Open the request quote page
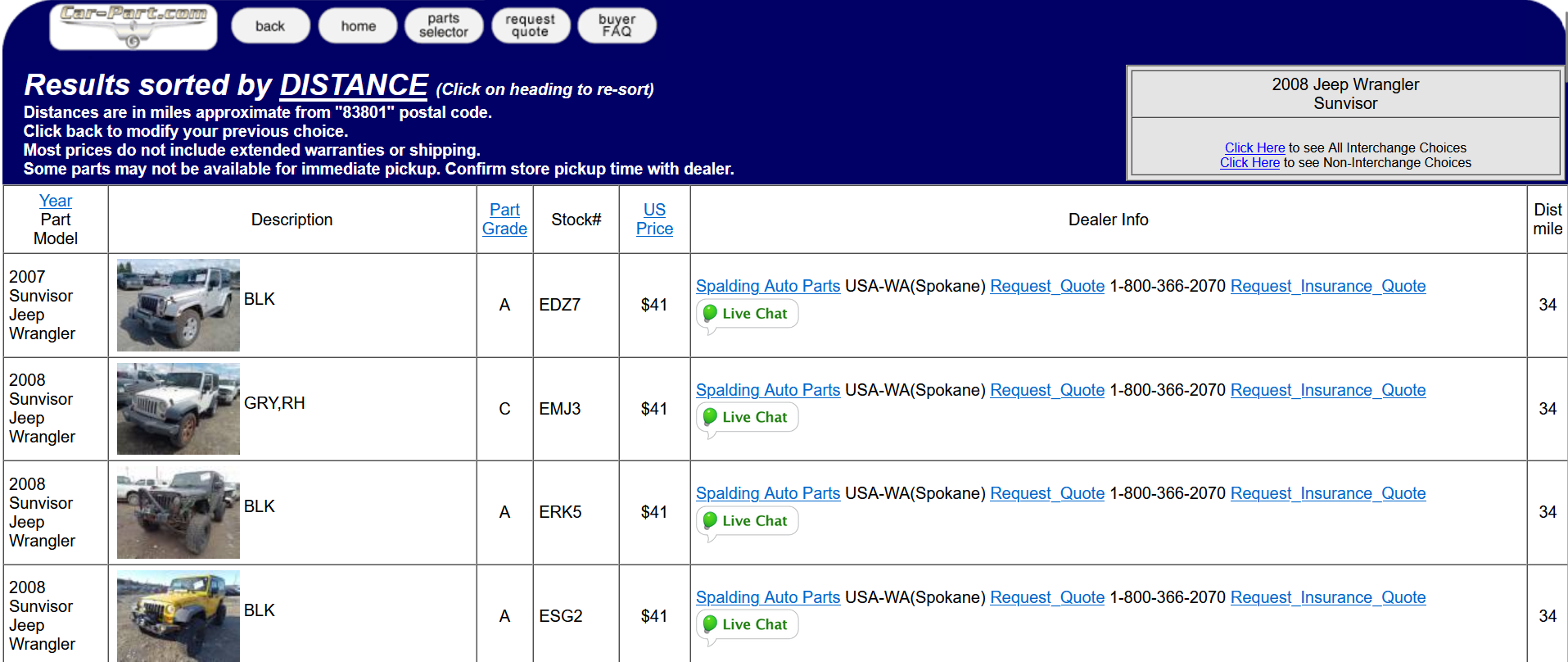Viewport: 1568px width, 662px height. pyautogui.click(x=530, y=25)
